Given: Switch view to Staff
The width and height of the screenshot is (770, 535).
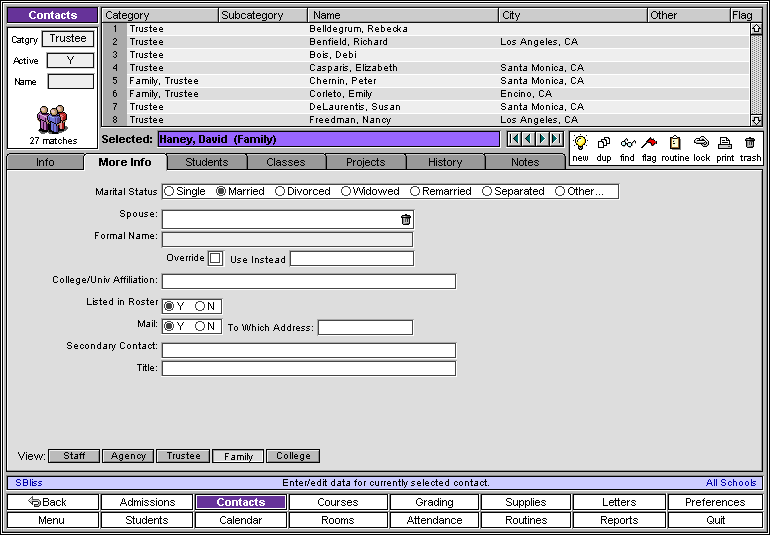Looking at the screenshot, I should pyautogui.click(x=74, y=456).
